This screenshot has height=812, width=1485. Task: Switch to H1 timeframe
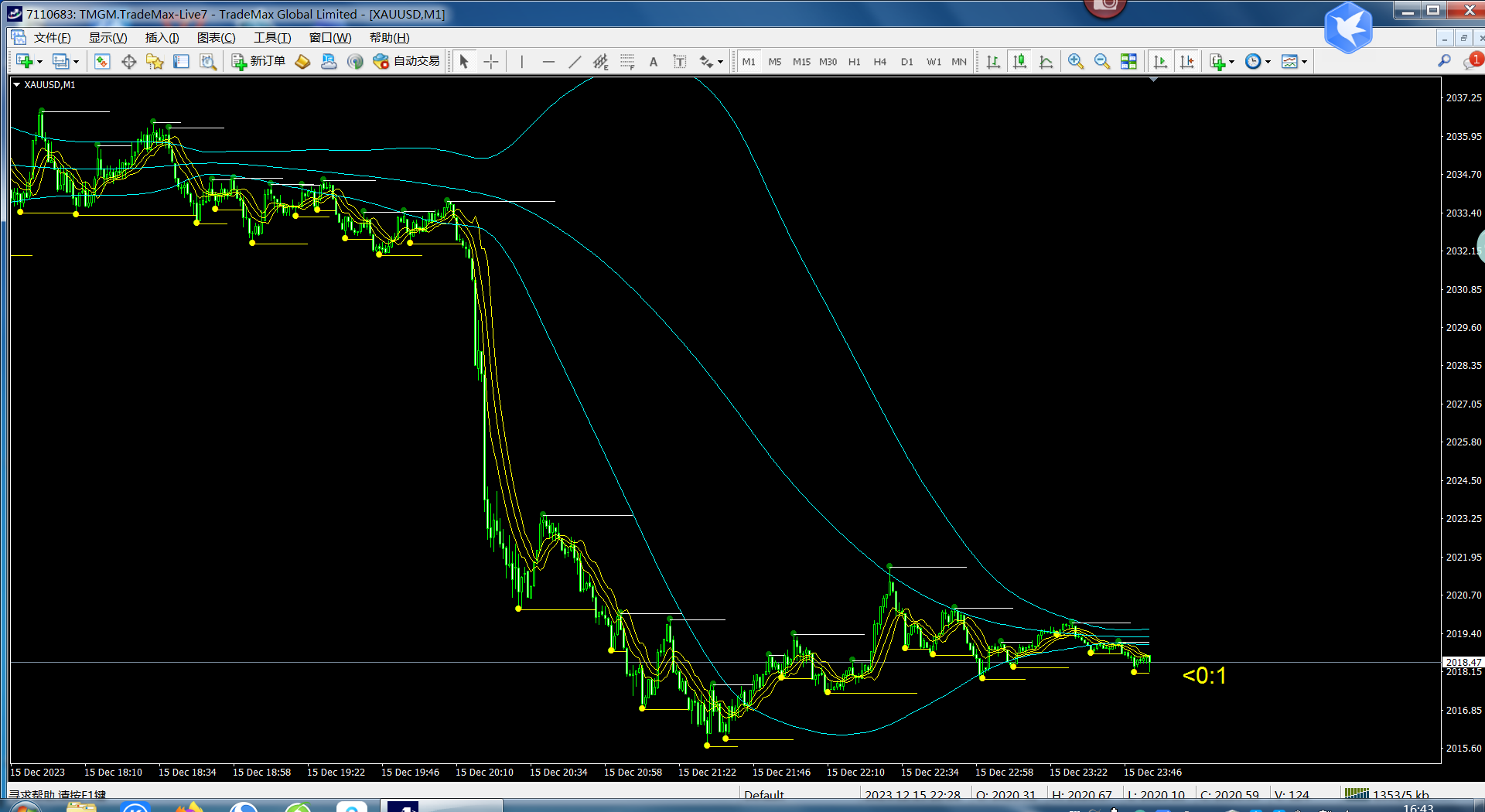(855, 62)
